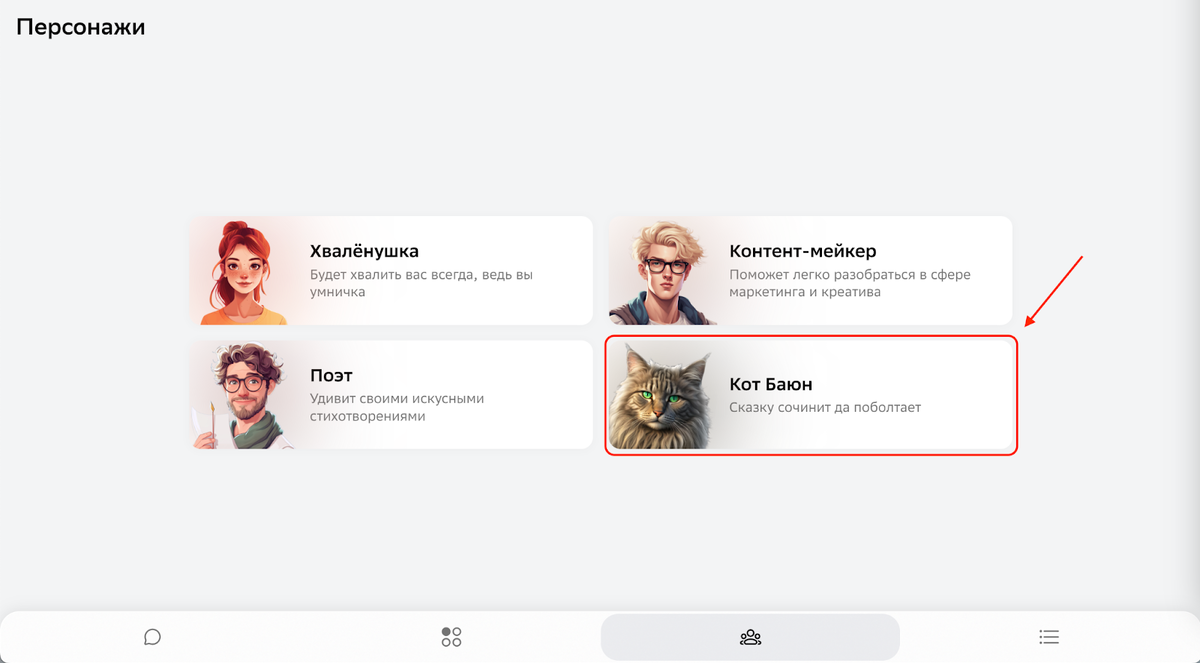Image resolution: width=1200 pixels, height=663 pixels.
Task: Select the Поэт character title
Action: coord(331,375)
